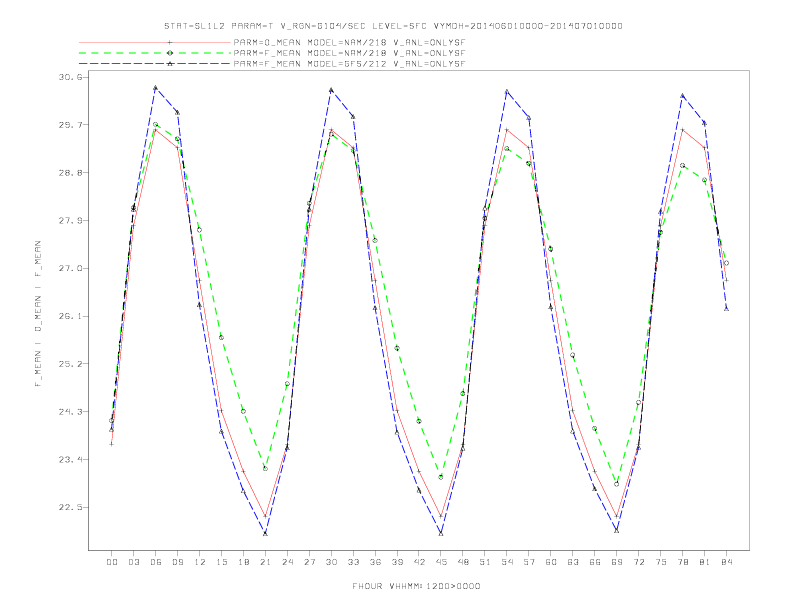Select the green F_MEAN NAM/218 legend label
The image size is (792, 612).
349,53
